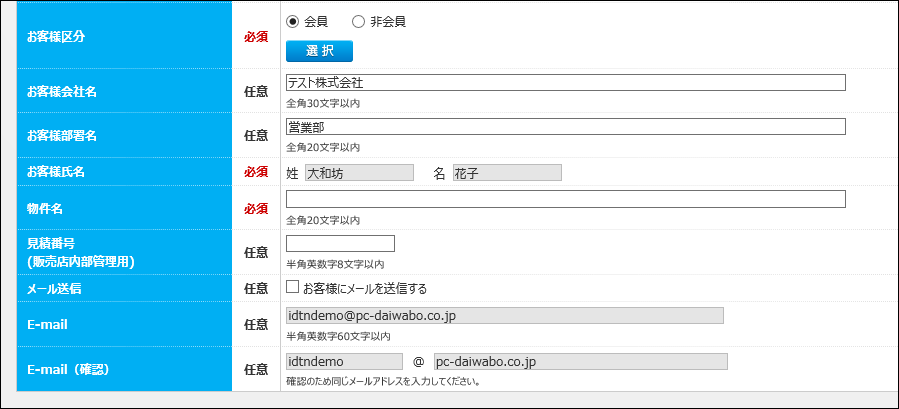Click the confirmation domain field after @
Viewport: 899px width, 409px height.
pyautogui.click(x=580, y=361)
